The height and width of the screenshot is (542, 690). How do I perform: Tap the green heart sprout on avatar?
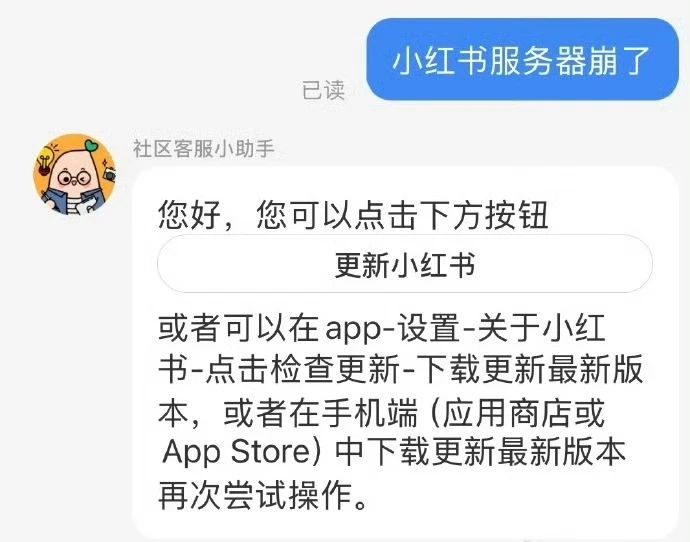(x=91, y=146)
